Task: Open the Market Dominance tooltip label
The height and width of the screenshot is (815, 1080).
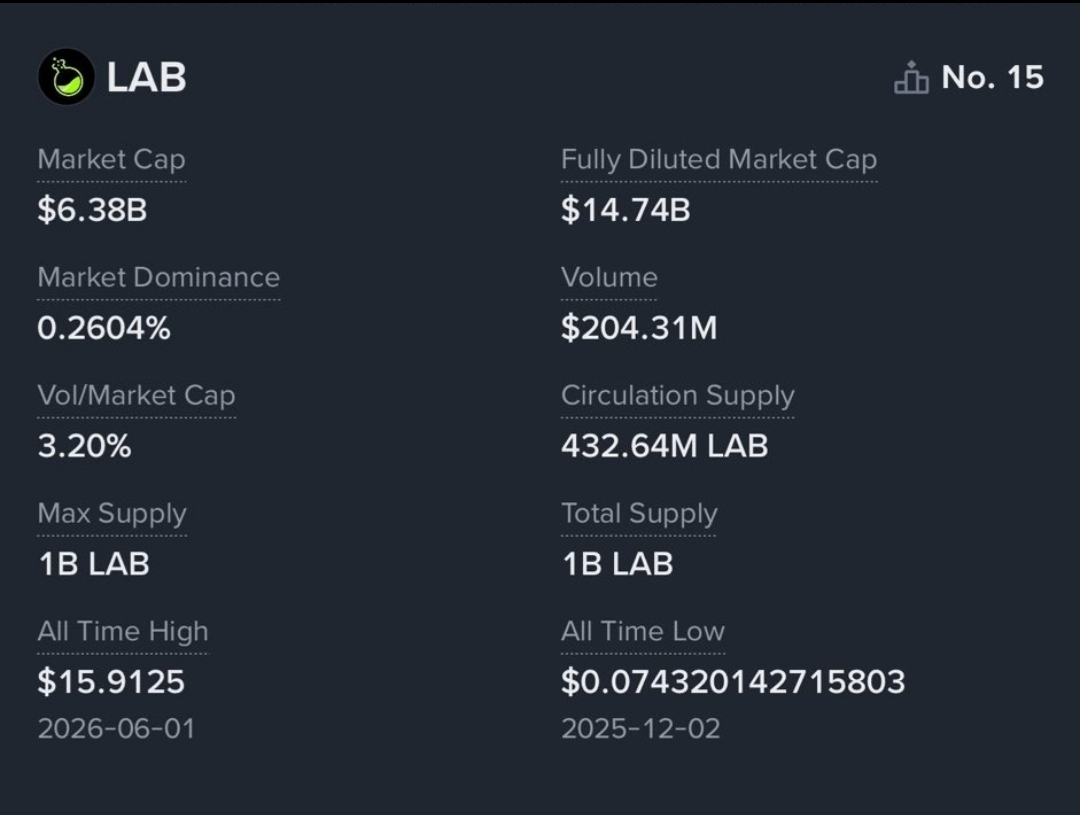Action: click(x=158, y=277)
